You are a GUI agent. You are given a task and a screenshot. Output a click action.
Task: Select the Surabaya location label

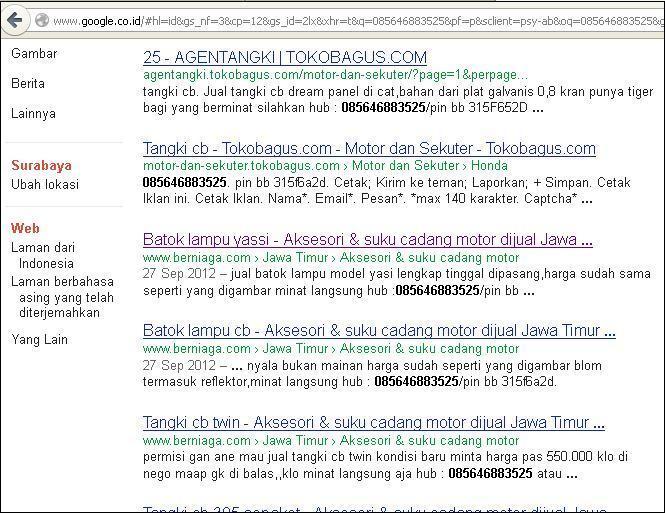41,165
